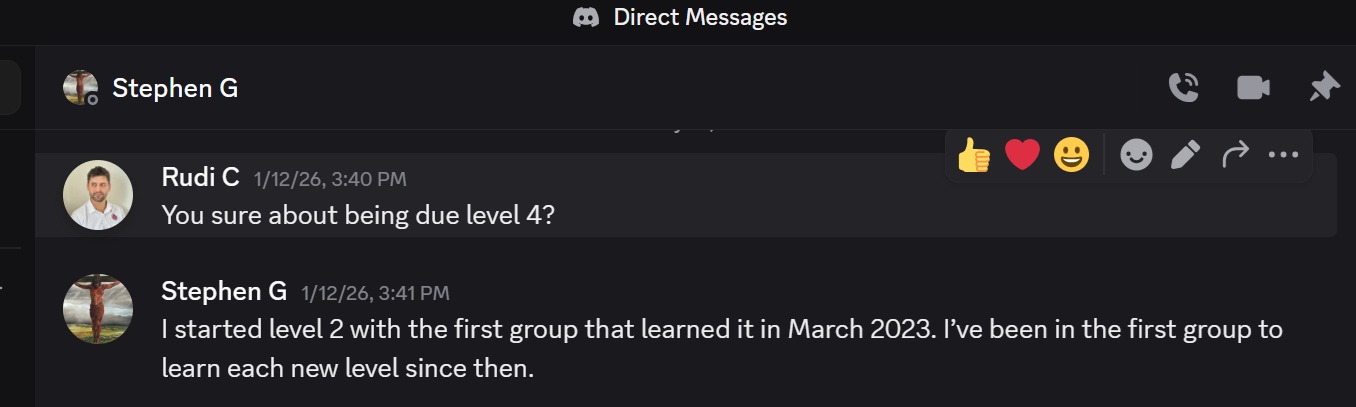Edit the message using the pencil icon
The height and width of the screenshot is (407, 1356).
click(x=1185, y=155)
